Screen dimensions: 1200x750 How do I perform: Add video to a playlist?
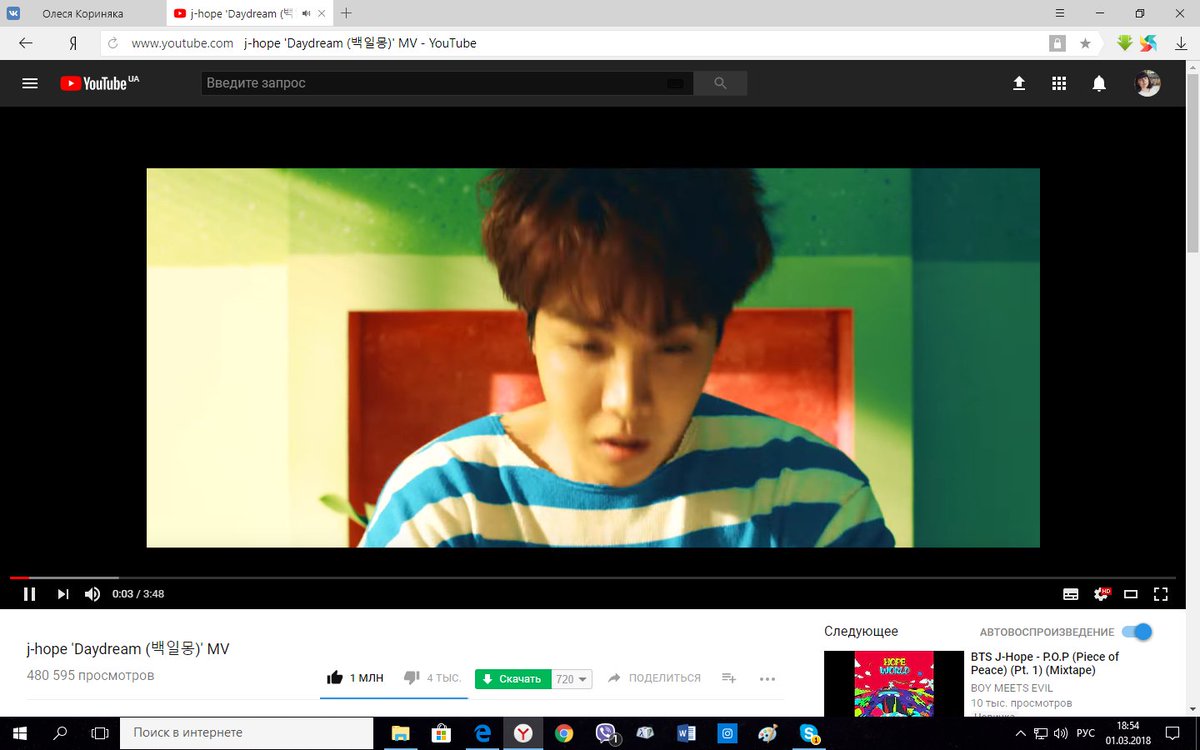[x=729, y=678]
